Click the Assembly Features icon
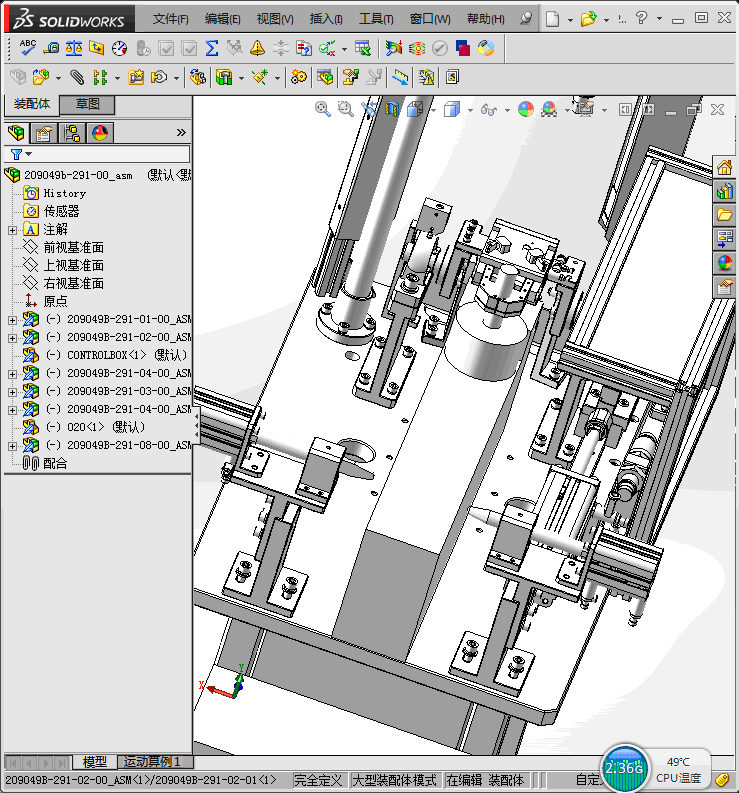The height and width of the screenshot is (793, 739). pyautogui.click(x=224, y=77)
